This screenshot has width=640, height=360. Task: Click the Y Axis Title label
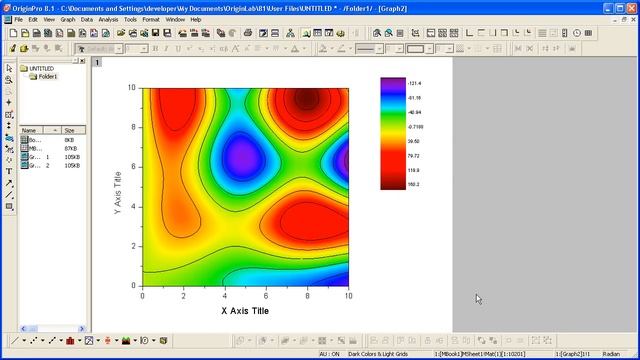118,193
